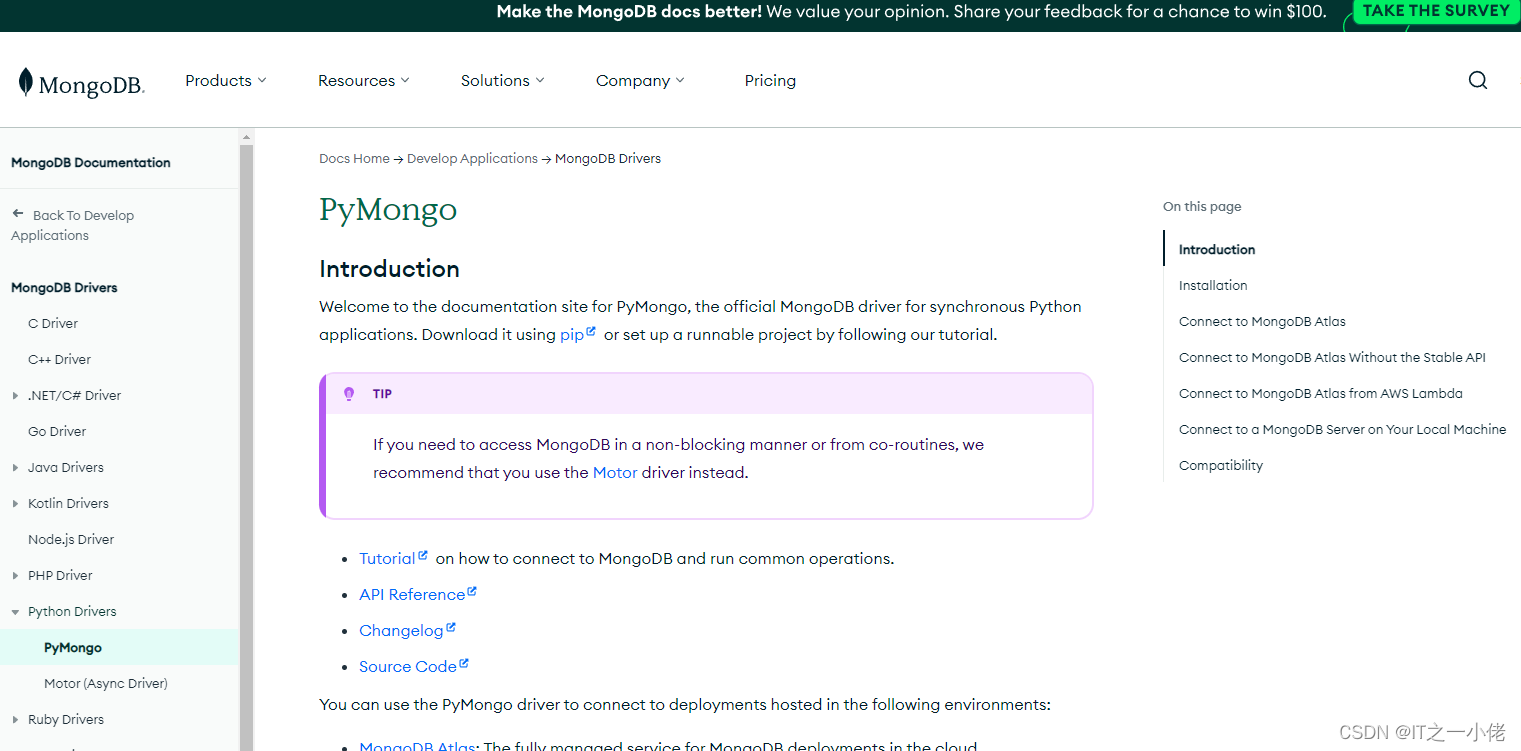Screen dimensions: 1521x751
Task: Expand the Kotlin Drivers tree arrow
Action: tap(15, 504)
